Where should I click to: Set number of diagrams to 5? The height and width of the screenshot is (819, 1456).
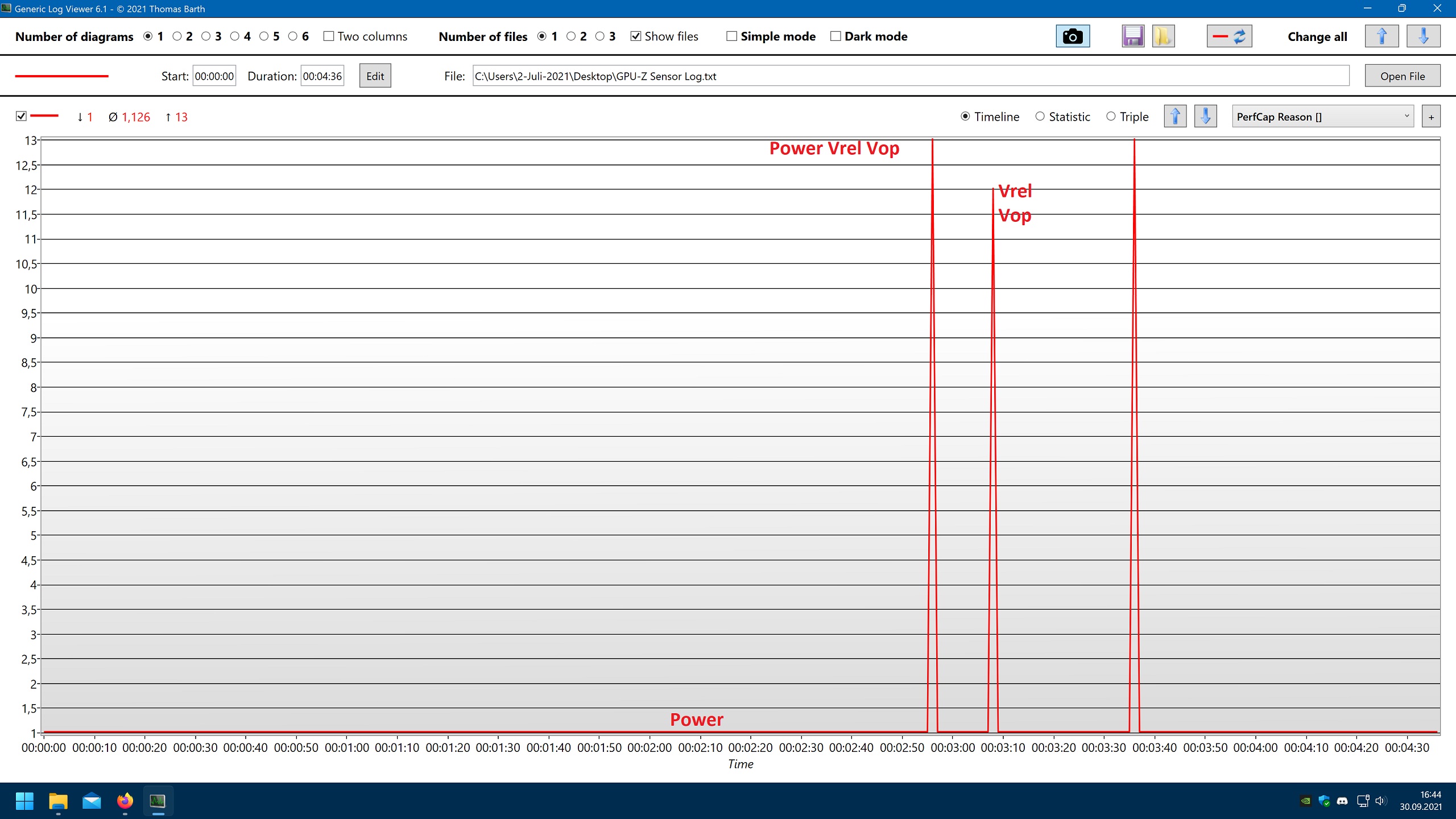coord(264,36)
